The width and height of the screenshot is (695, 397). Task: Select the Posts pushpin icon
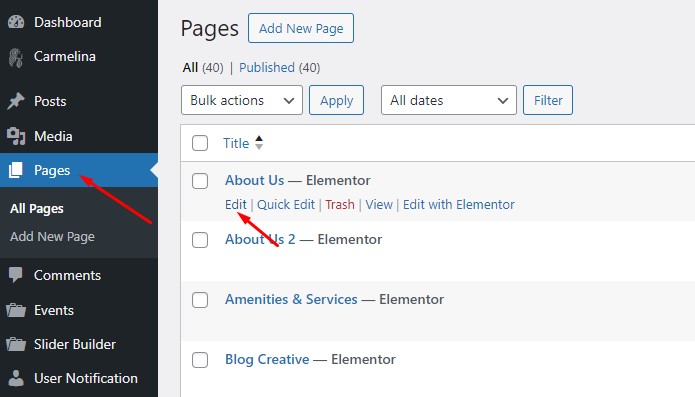tap(16, 101)
